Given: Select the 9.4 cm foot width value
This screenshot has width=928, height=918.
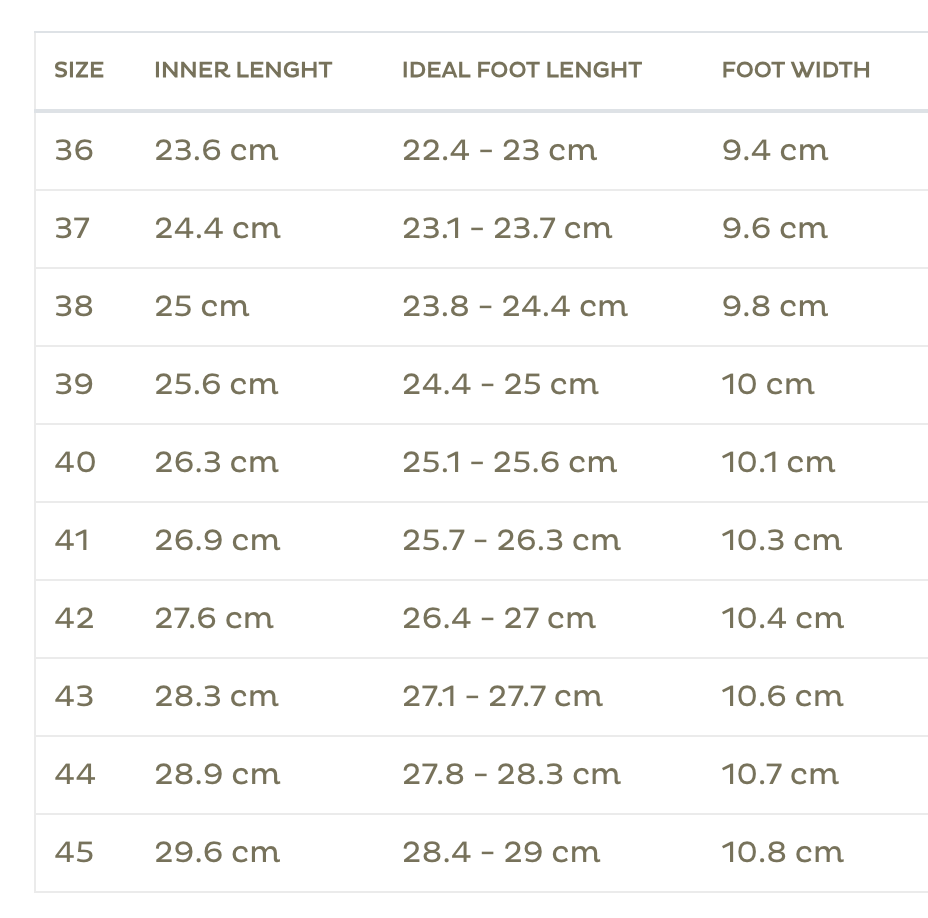Looking at the screenshot, I should (x=775, y=151).
